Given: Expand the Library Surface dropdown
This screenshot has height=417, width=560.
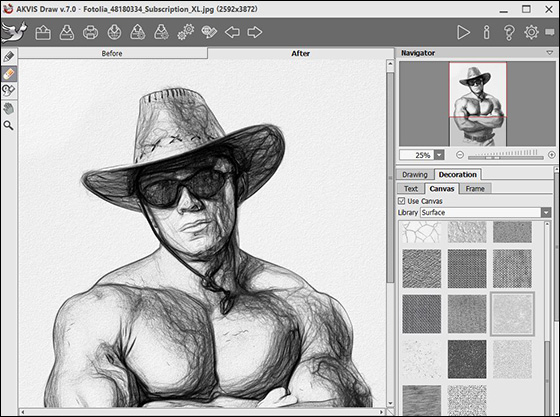Looking at the screenshot, I should tap(546, 212).
